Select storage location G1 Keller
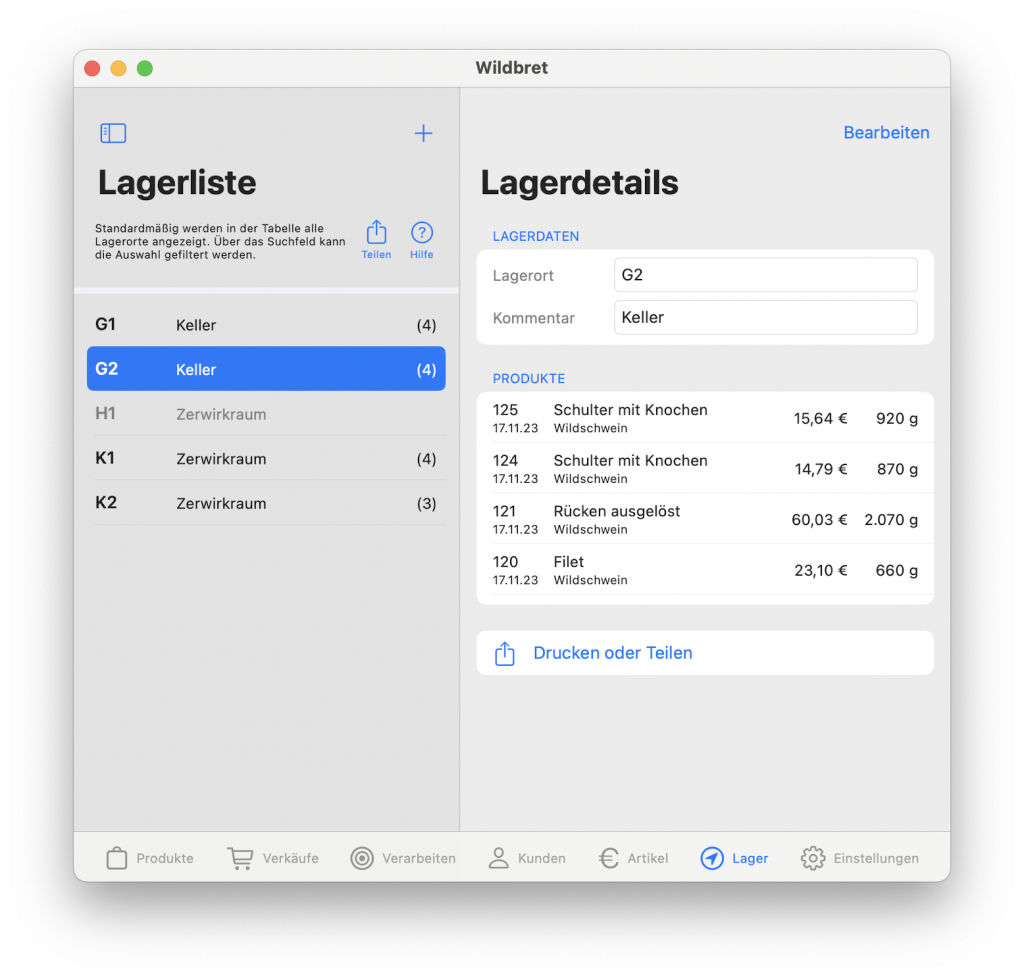The image size is (1024, 979). coord(266,325)
